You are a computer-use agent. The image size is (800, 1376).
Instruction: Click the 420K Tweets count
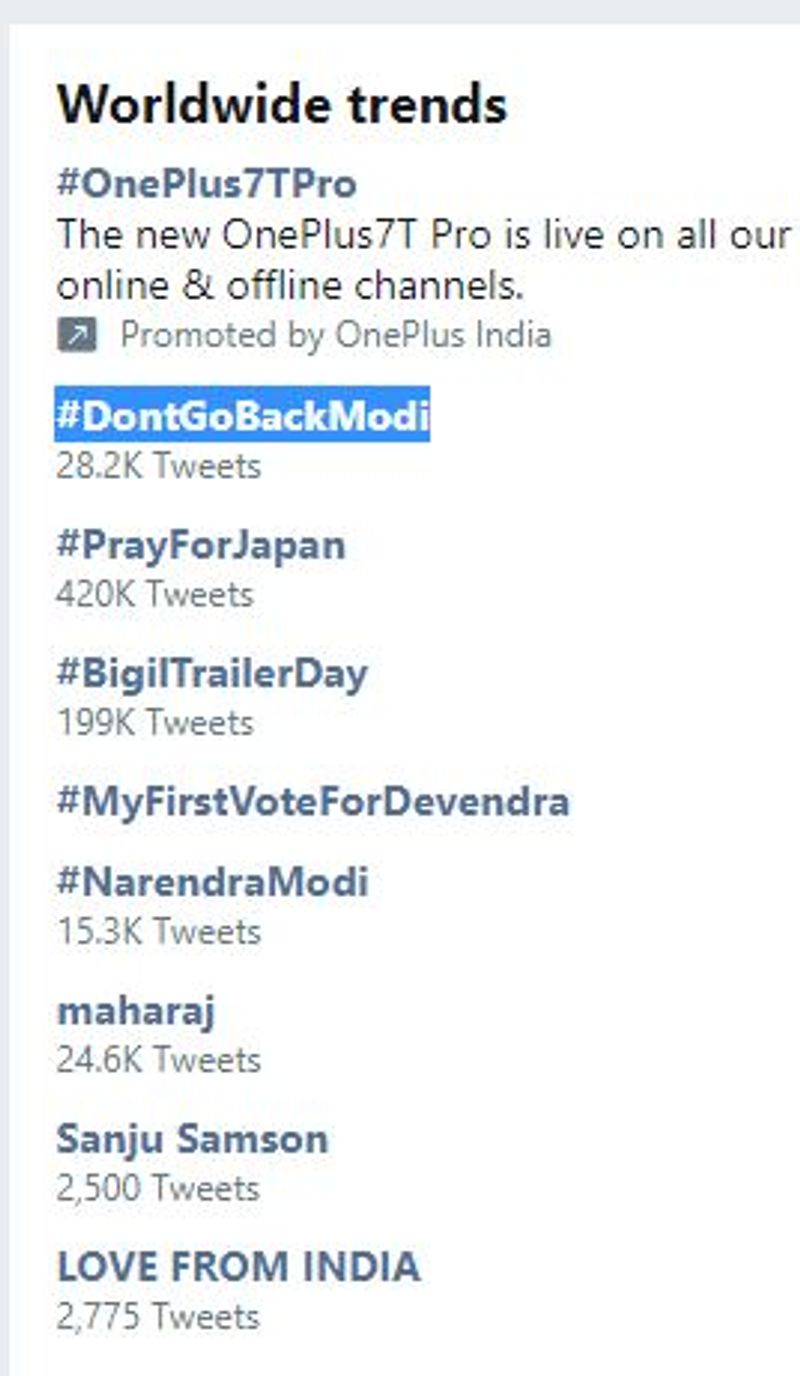[x=155, y=595]
